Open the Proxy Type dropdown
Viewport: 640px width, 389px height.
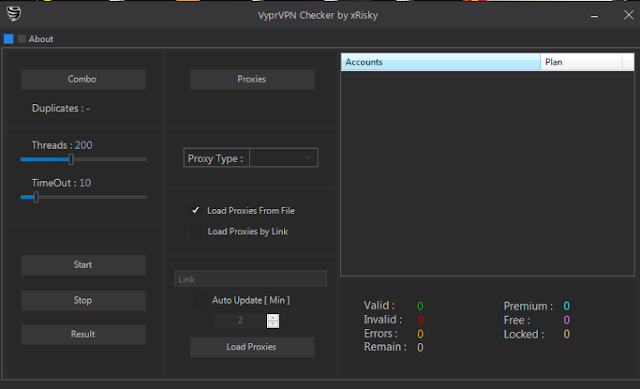tap(283, 158)
